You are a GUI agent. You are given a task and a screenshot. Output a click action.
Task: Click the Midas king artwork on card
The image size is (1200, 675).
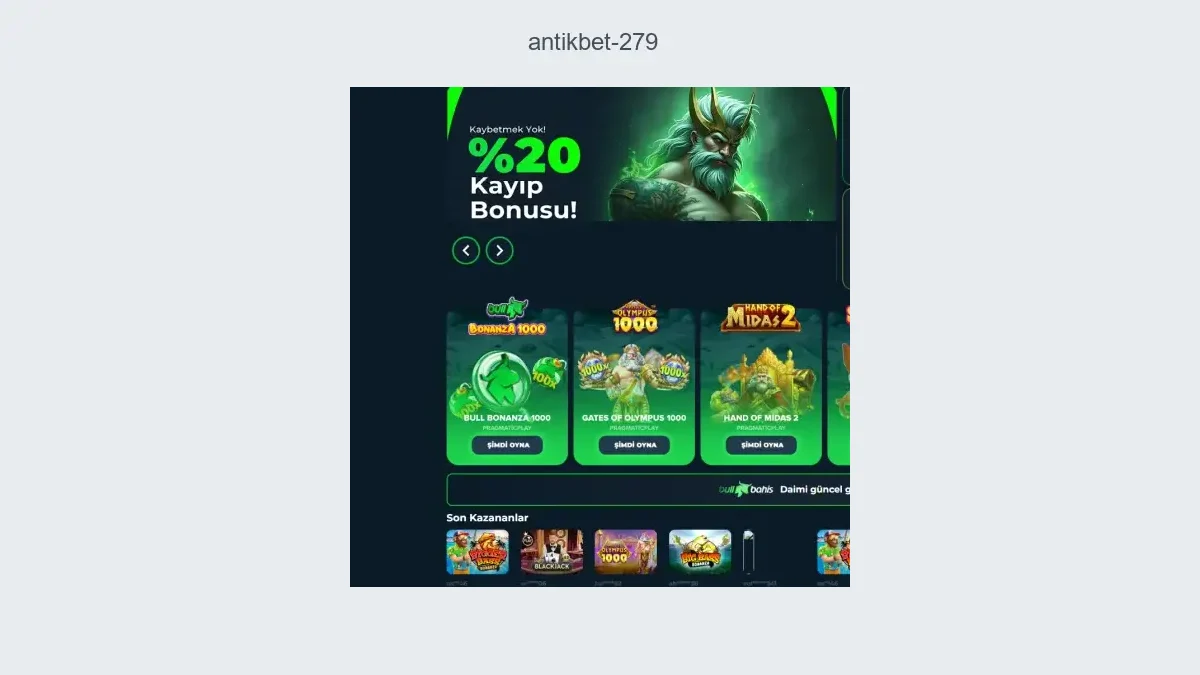pos(761,380)
